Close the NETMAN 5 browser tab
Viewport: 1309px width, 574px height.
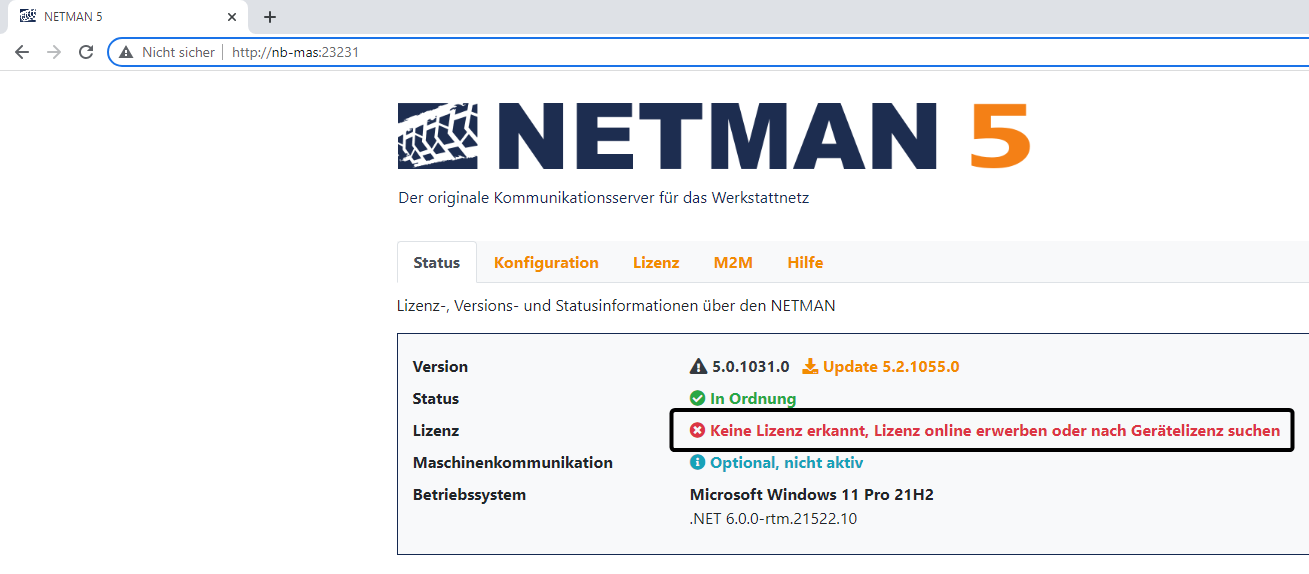click(232, 17)
